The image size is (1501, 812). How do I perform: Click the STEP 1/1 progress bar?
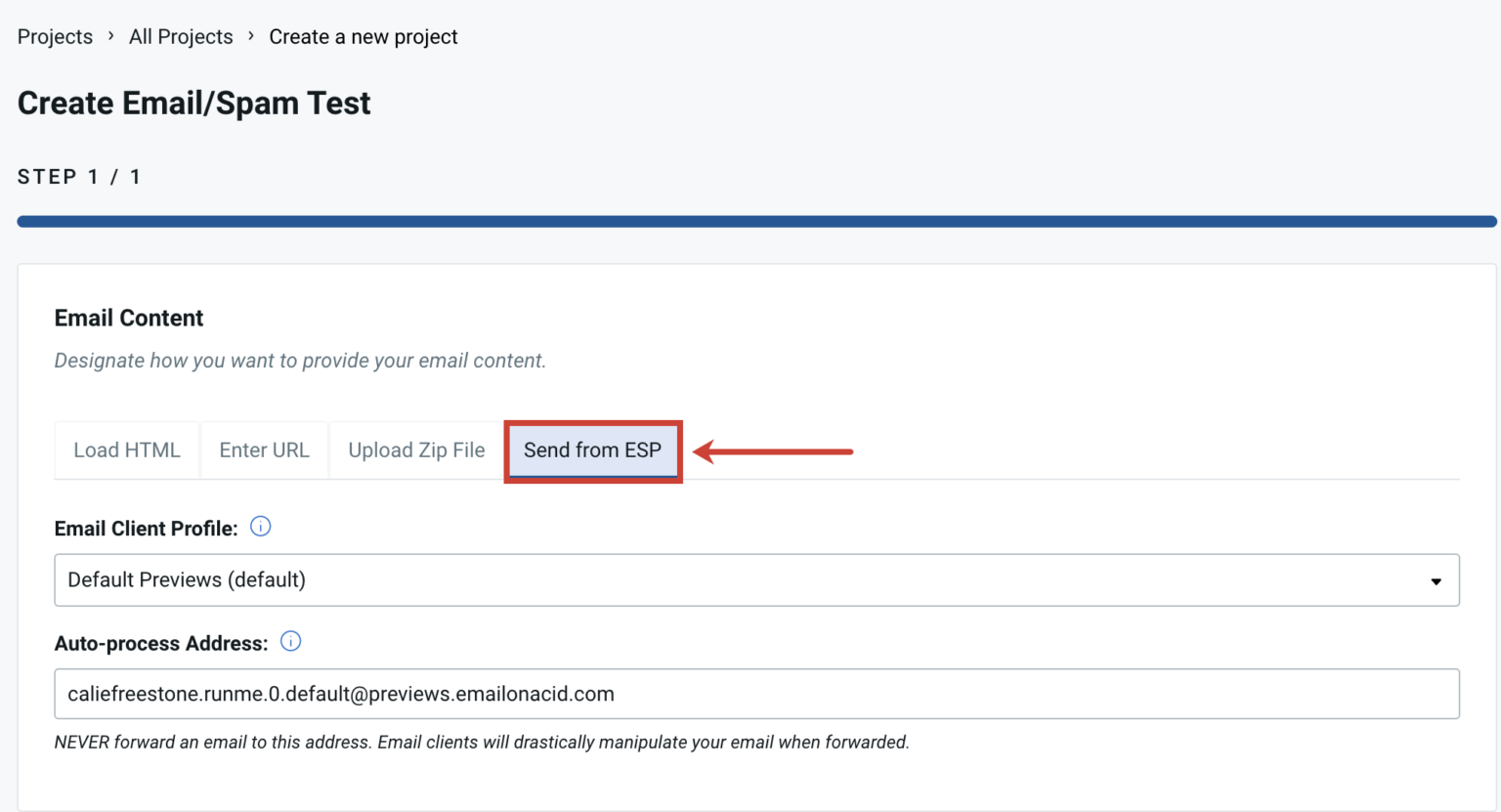[752, 221]
